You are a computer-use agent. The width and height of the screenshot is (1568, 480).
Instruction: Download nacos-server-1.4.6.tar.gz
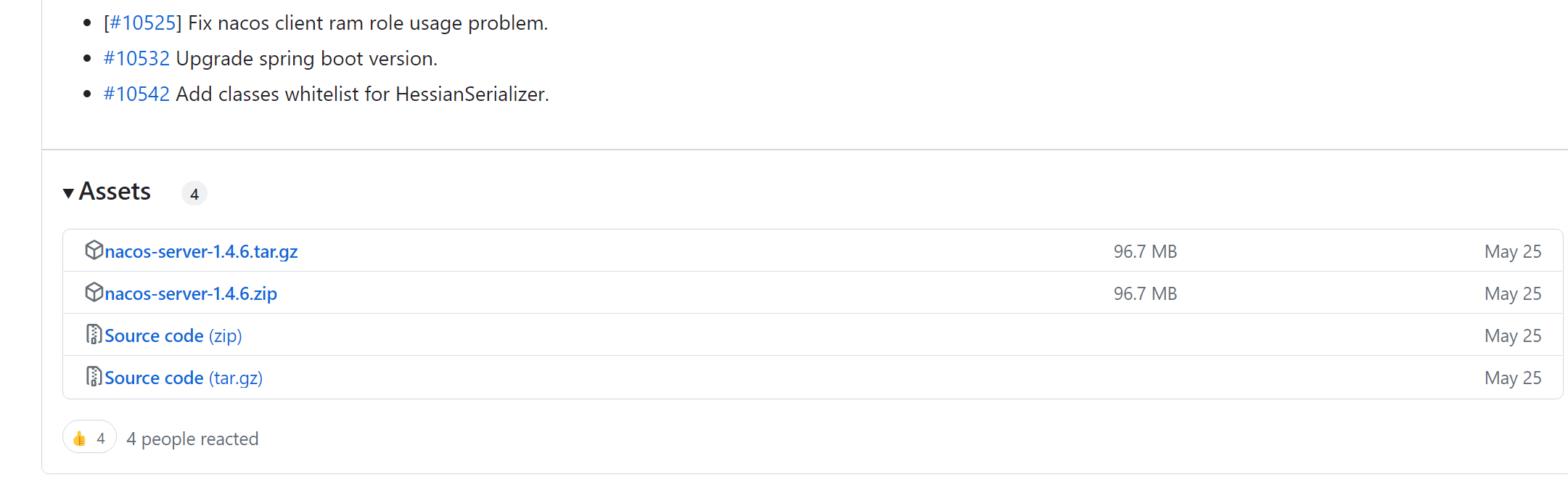pos(201,252)
